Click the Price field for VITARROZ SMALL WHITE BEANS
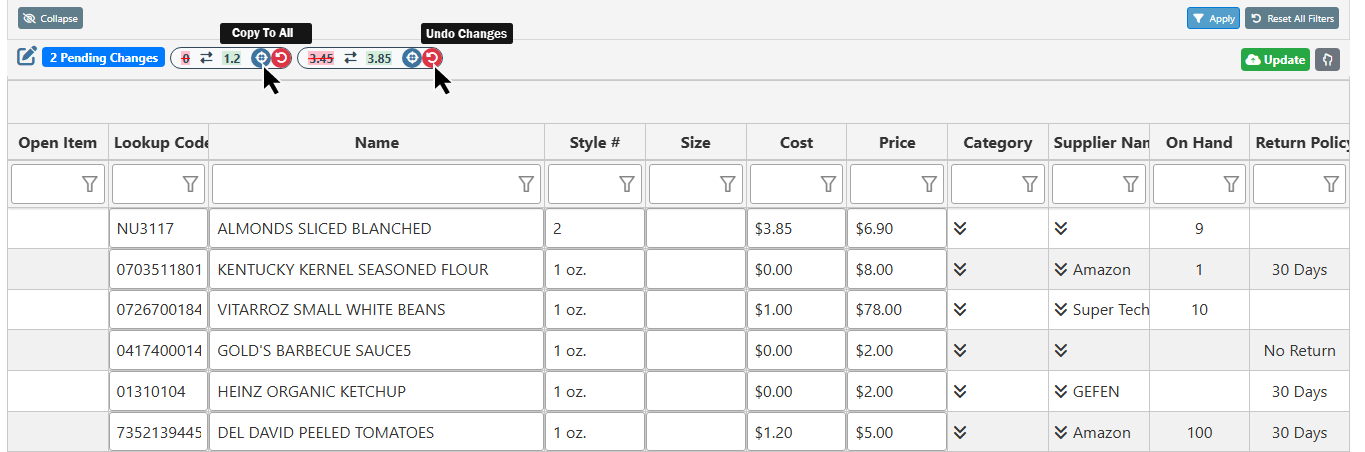 (896, 310)
